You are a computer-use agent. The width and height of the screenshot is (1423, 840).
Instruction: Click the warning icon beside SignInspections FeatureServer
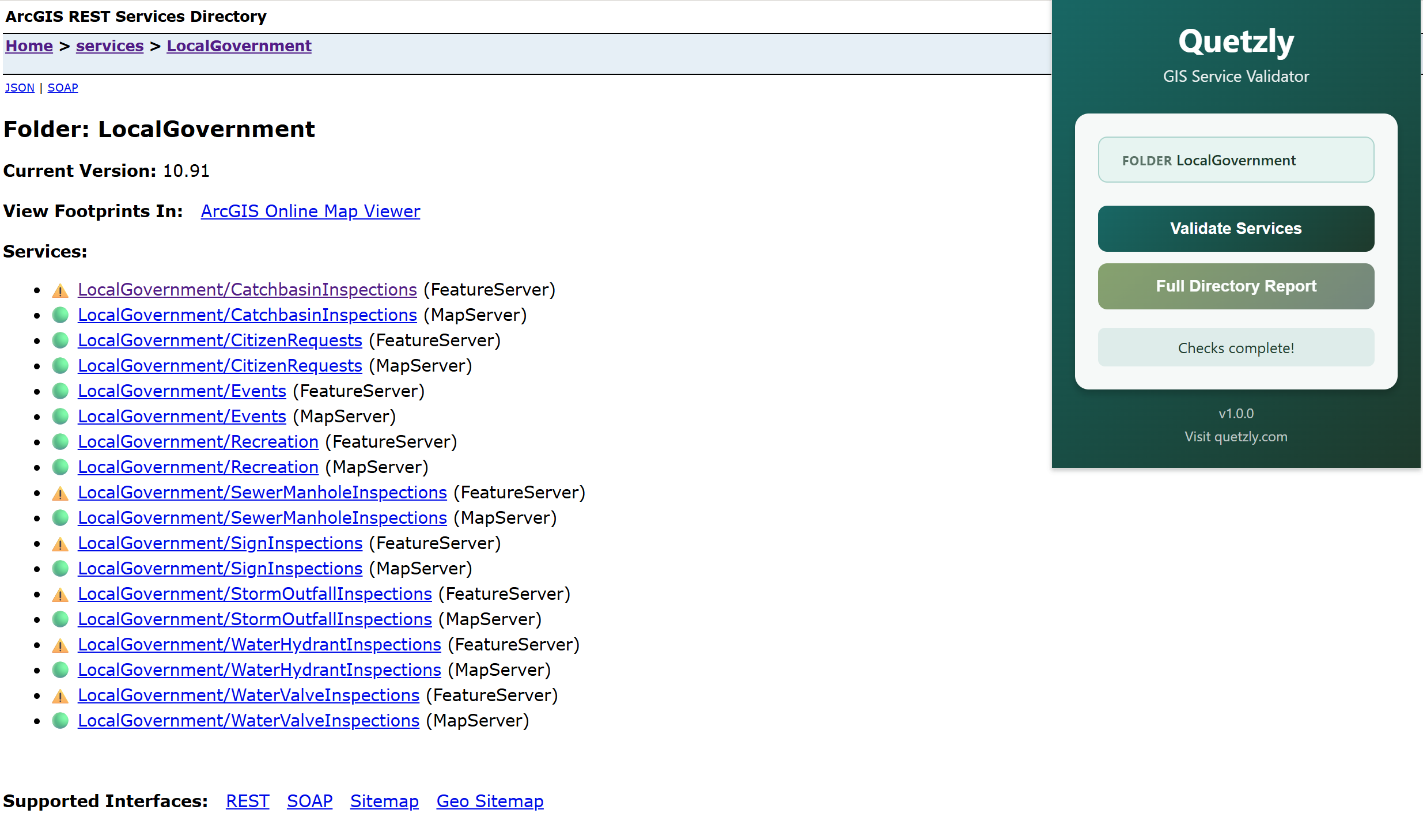(x=60, y=543)
